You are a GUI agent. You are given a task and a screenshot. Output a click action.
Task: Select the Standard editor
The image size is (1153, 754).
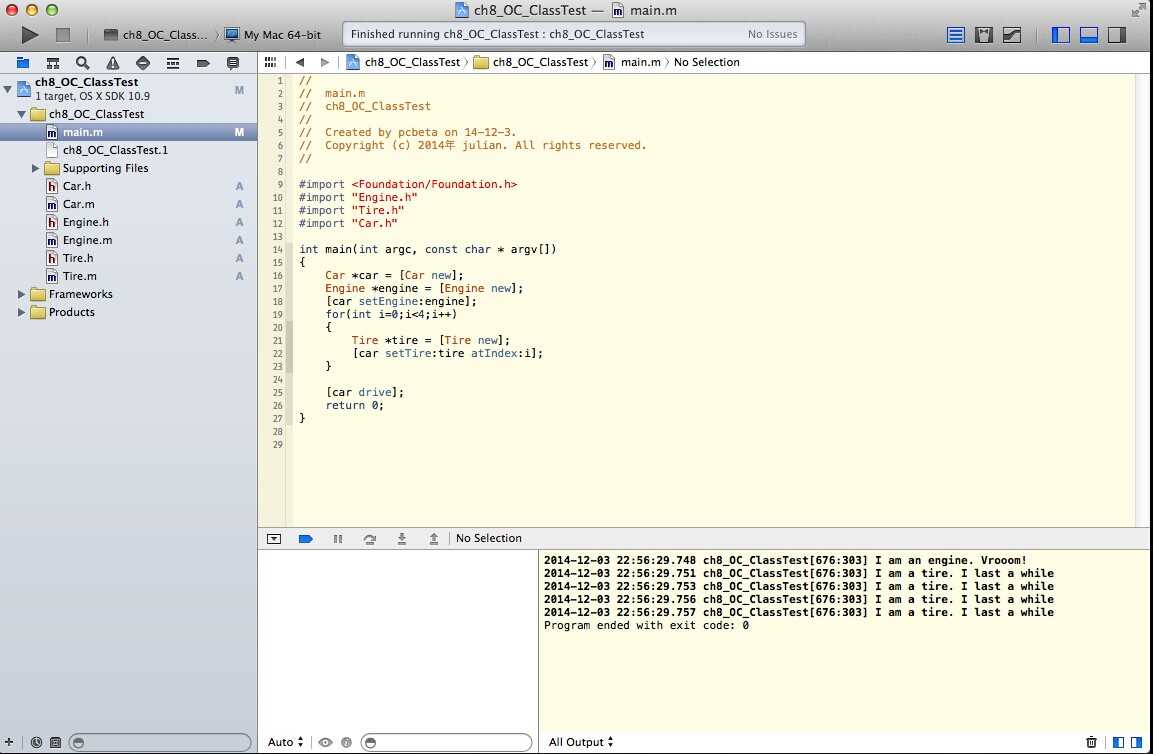pos(955,35)
